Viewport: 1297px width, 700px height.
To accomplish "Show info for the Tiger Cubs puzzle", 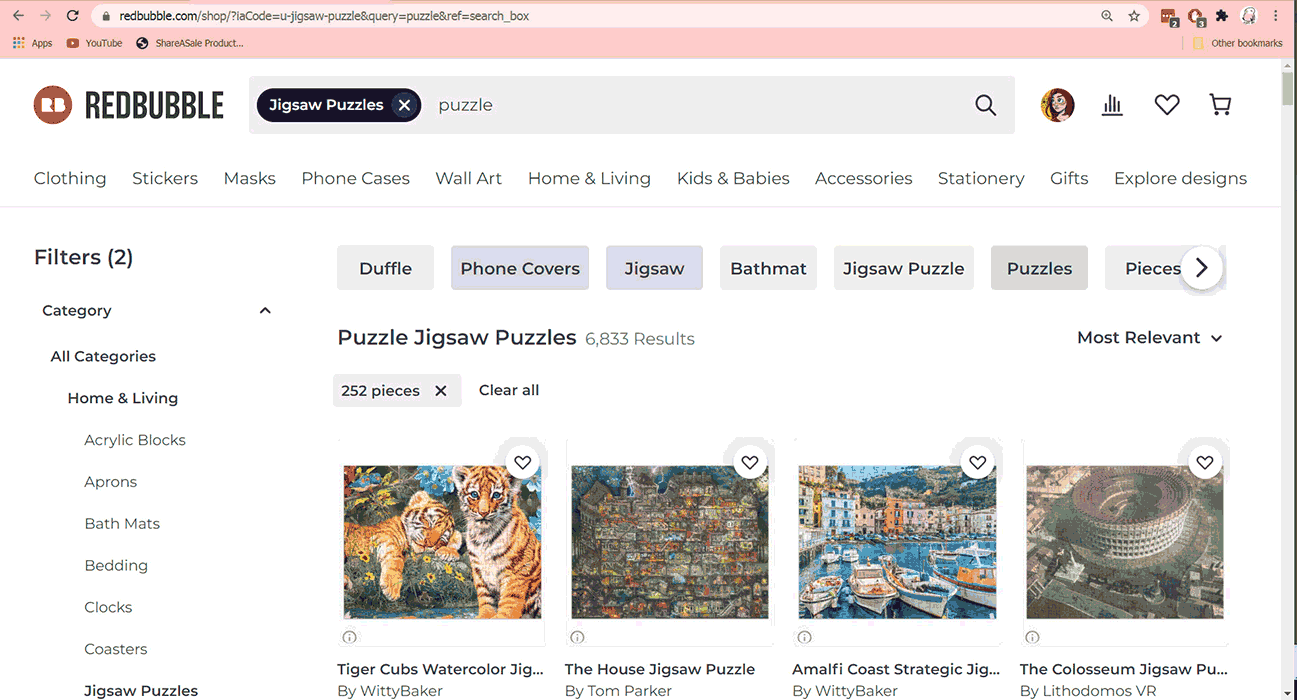I will coord(349,637).
